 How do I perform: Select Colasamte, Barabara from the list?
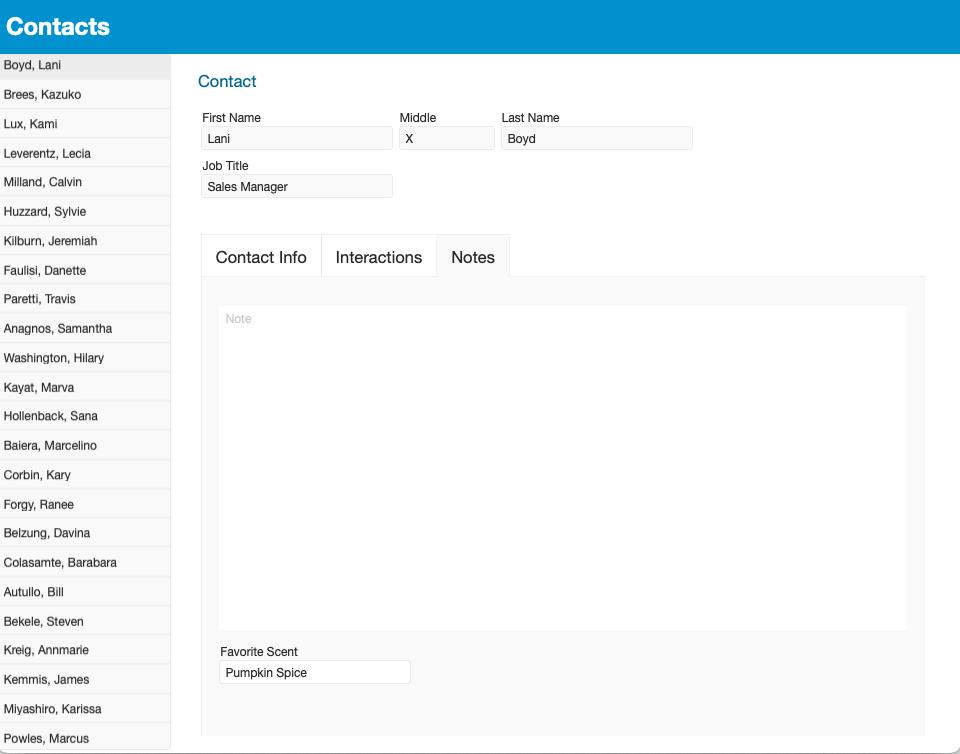(85, 562)
